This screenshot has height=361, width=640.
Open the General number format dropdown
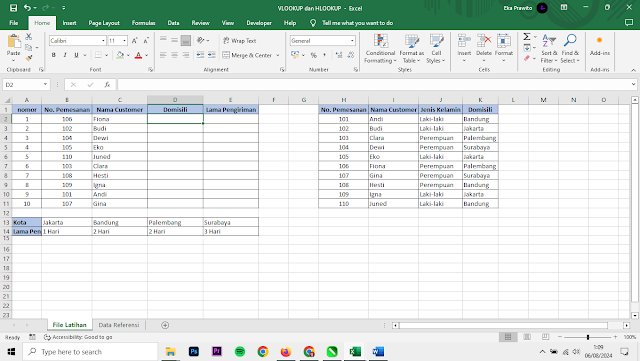(352, 41)
